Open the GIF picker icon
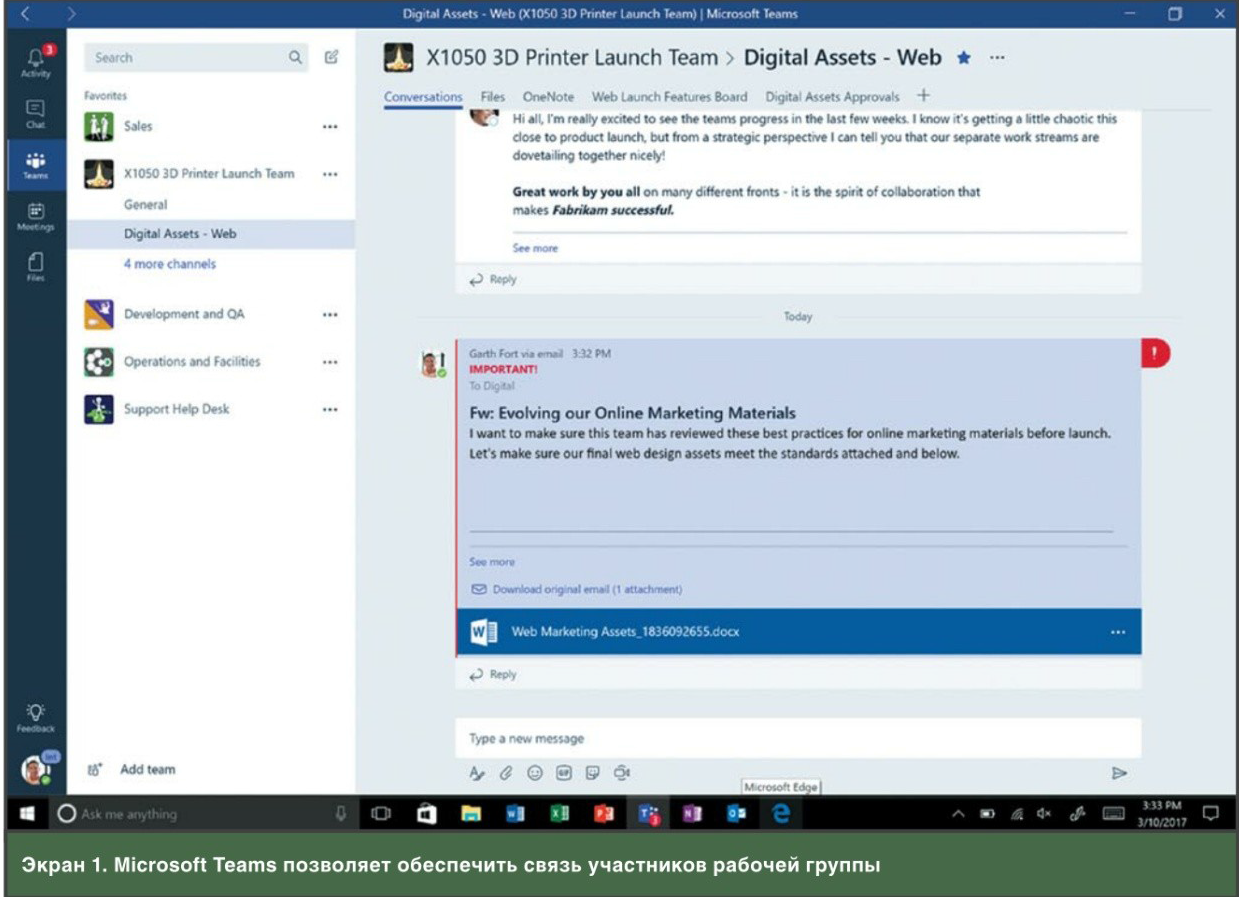1239x897 pixels. (x=564, y=772)
